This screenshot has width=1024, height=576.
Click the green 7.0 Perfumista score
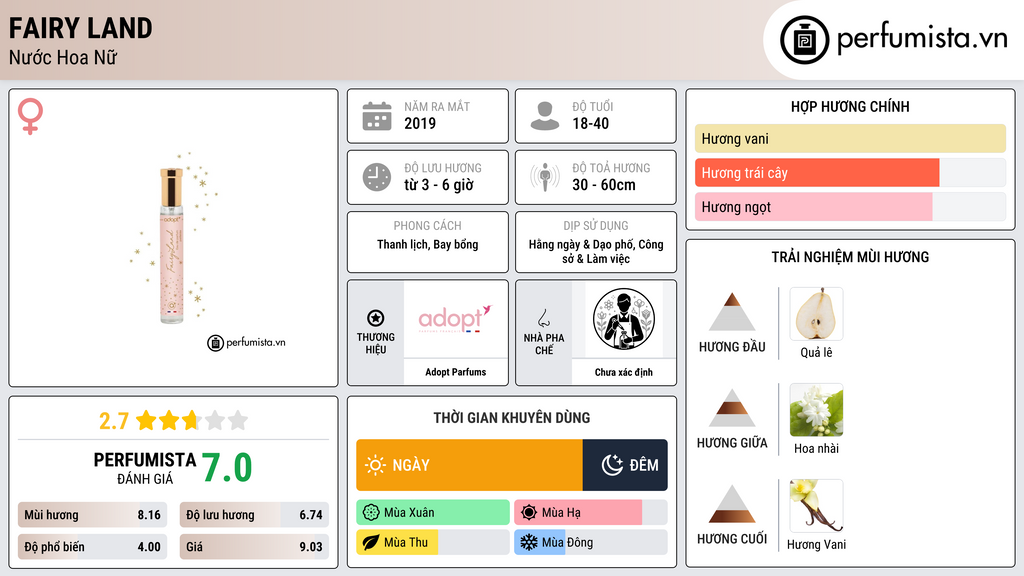(227, 468)
